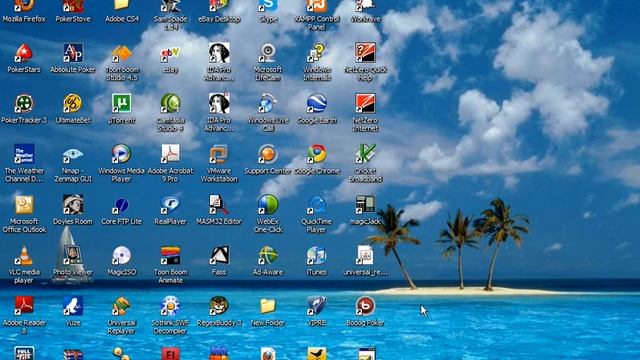Viewport: 640px width, 360px height.
Task: Select the Support Center icon
Action: click(268, 154)
